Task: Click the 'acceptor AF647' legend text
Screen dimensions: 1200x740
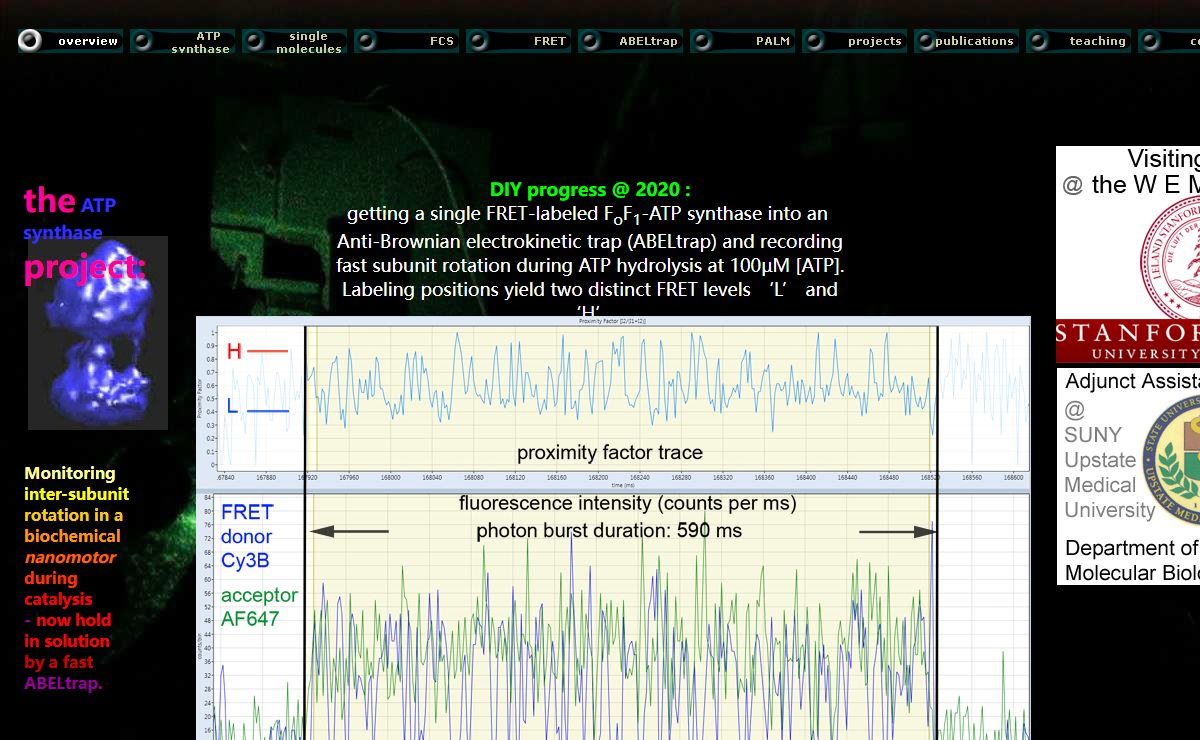Action: (x=259, y=607)
